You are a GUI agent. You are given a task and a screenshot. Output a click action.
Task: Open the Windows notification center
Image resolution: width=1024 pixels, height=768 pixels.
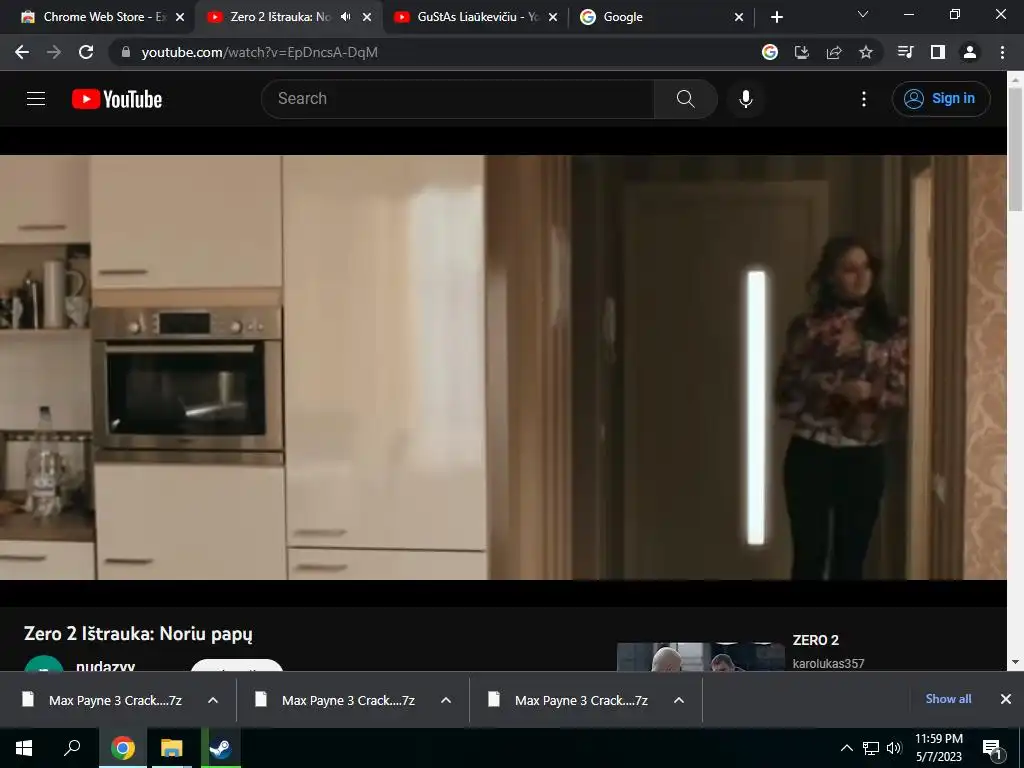click(x=992, y=748)
